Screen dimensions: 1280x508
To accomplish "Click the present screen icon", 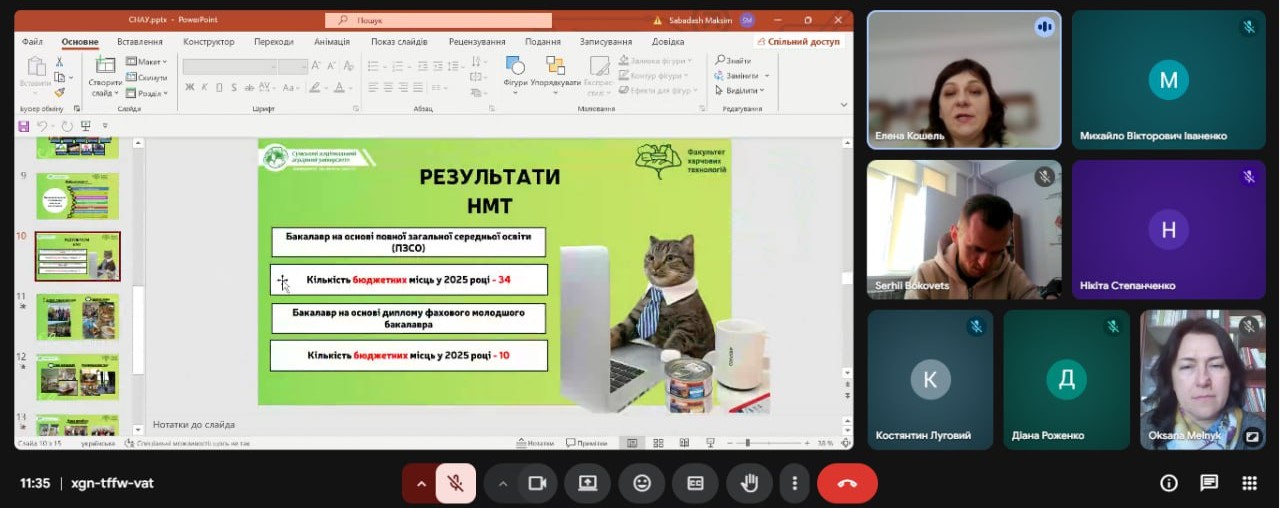I will tap(587, 483).
